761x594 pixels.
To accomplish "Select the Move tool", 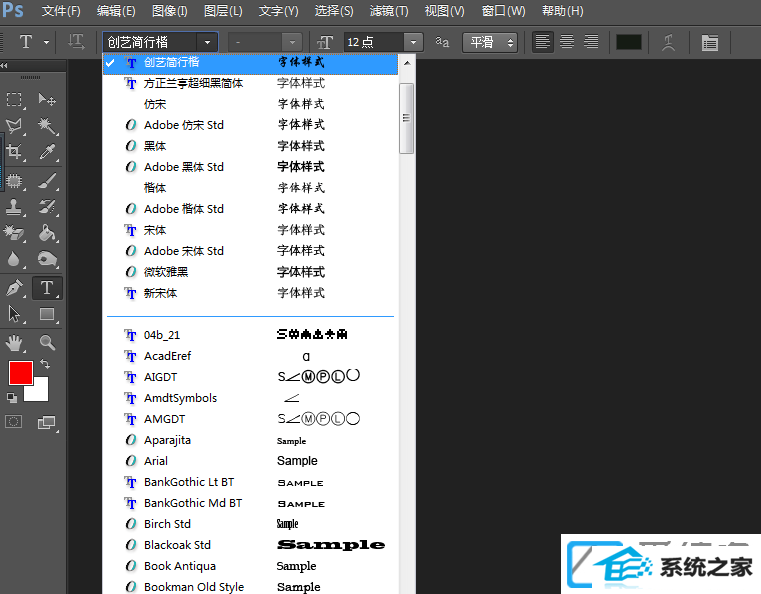I will click(47, 100).
